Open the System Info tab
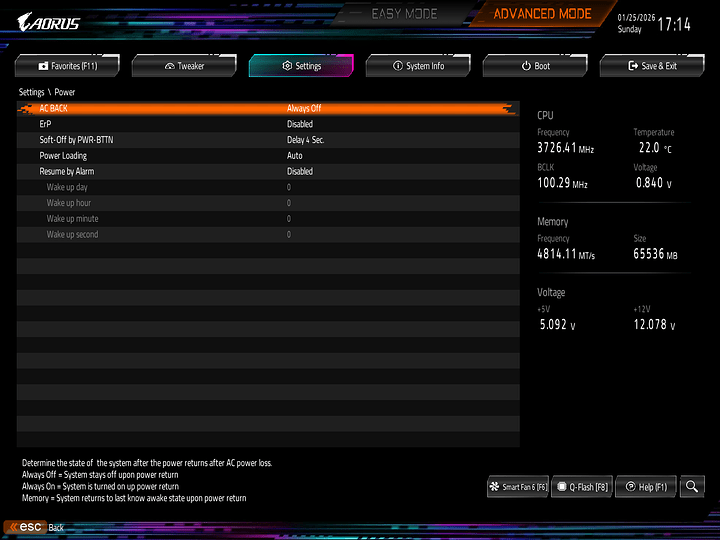 (418, 66)
